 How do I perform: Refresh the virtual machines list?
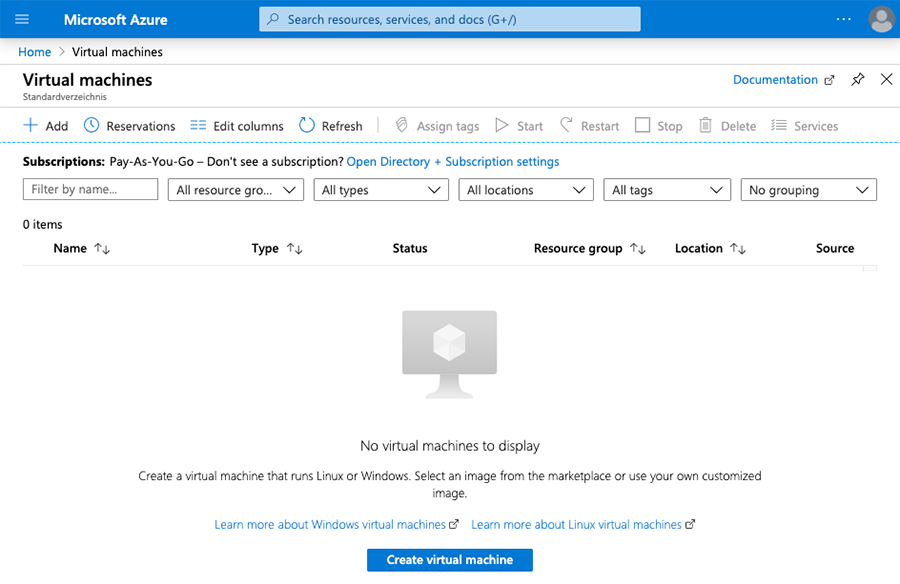[331, 126]
